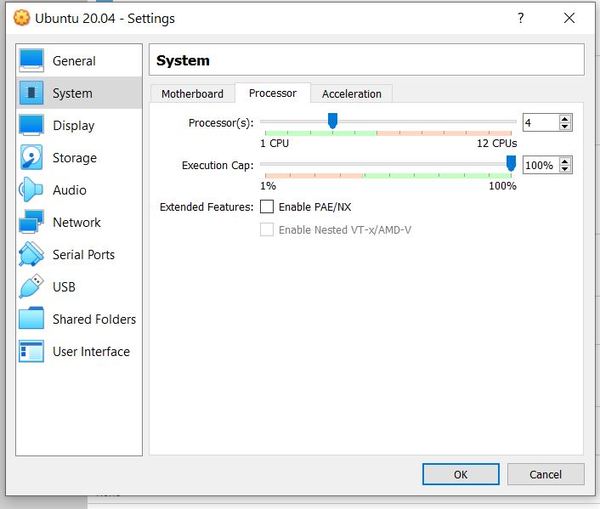600x509 pixels.
Task: Click the General category monitor icon
Action: coord(31,60)
